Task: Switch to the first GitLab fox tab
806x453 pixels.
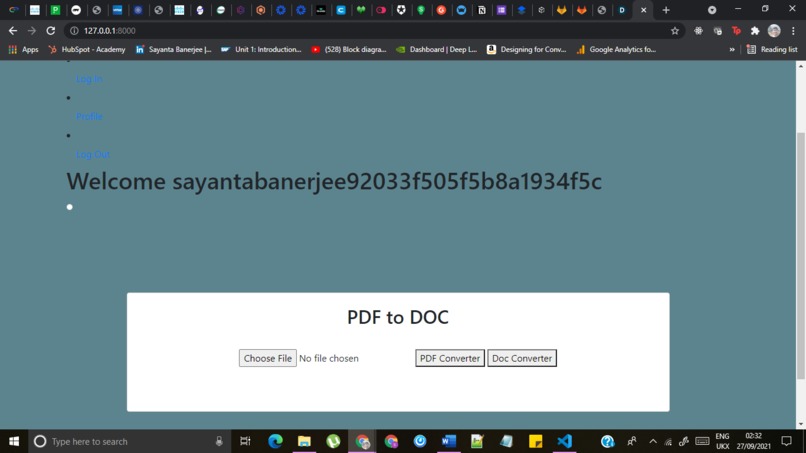Action: pyautogui.click(x=561, y=10)
